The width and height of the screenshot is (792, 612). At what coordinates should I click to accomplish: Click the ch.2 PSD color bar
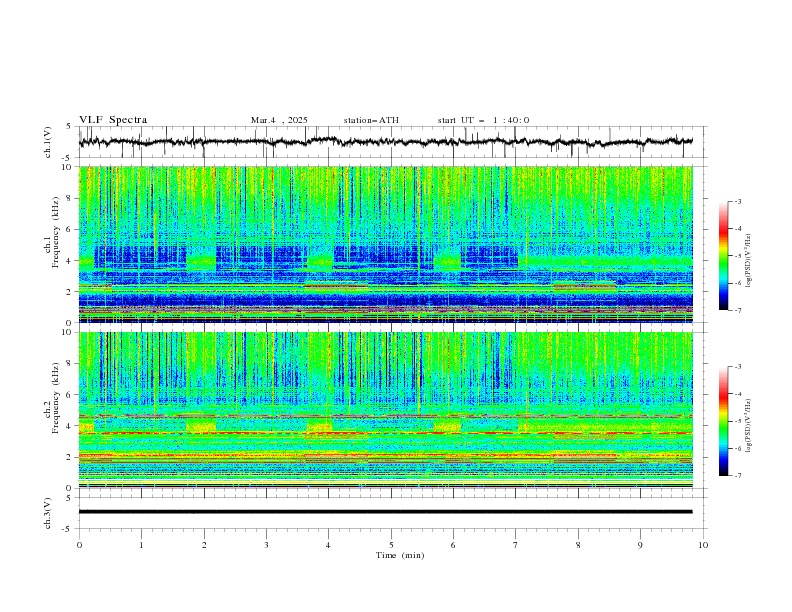tap(723, 421)
